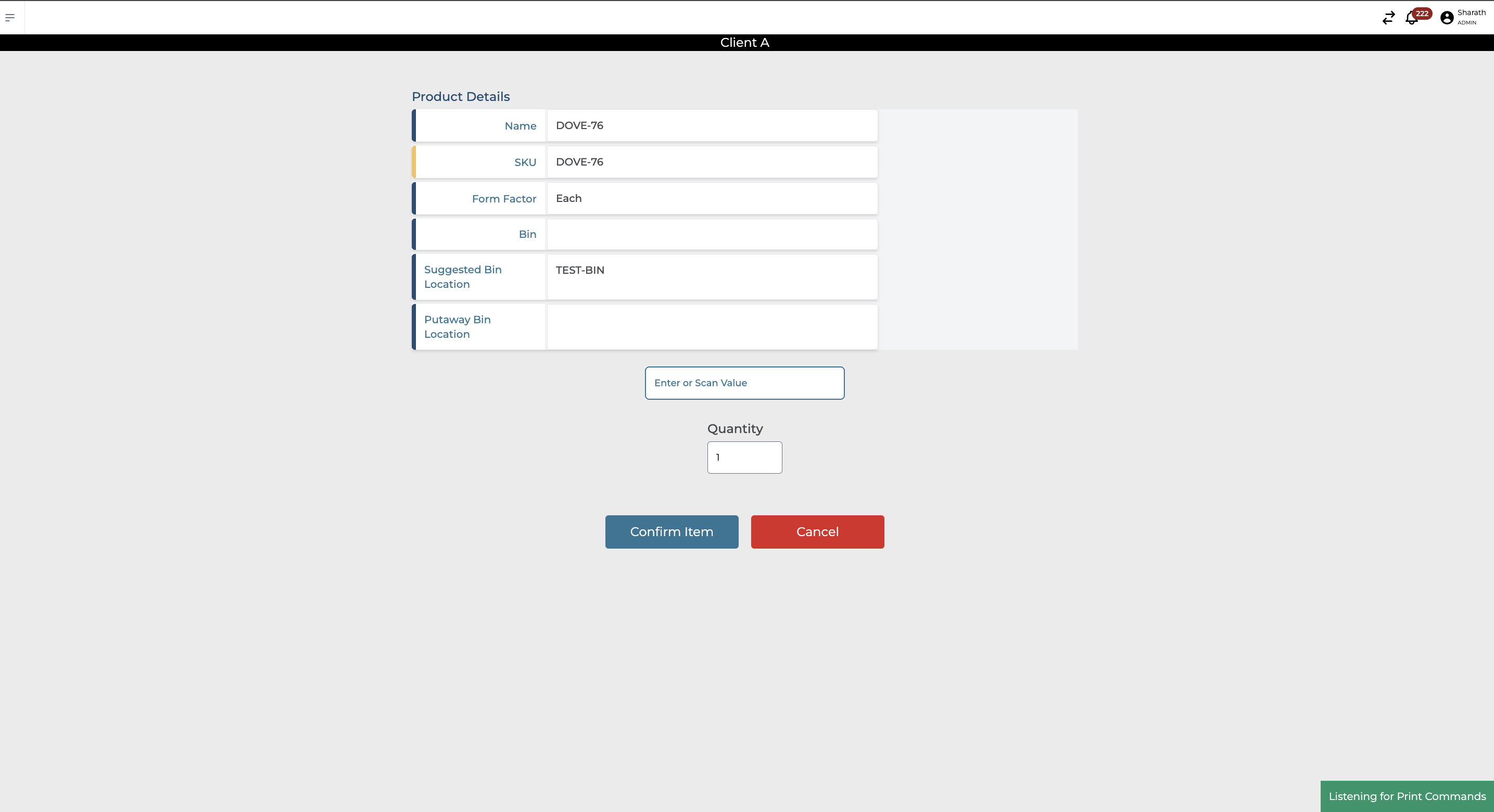Focus the Enter or Scan Value field

click(x=744, y=383)
